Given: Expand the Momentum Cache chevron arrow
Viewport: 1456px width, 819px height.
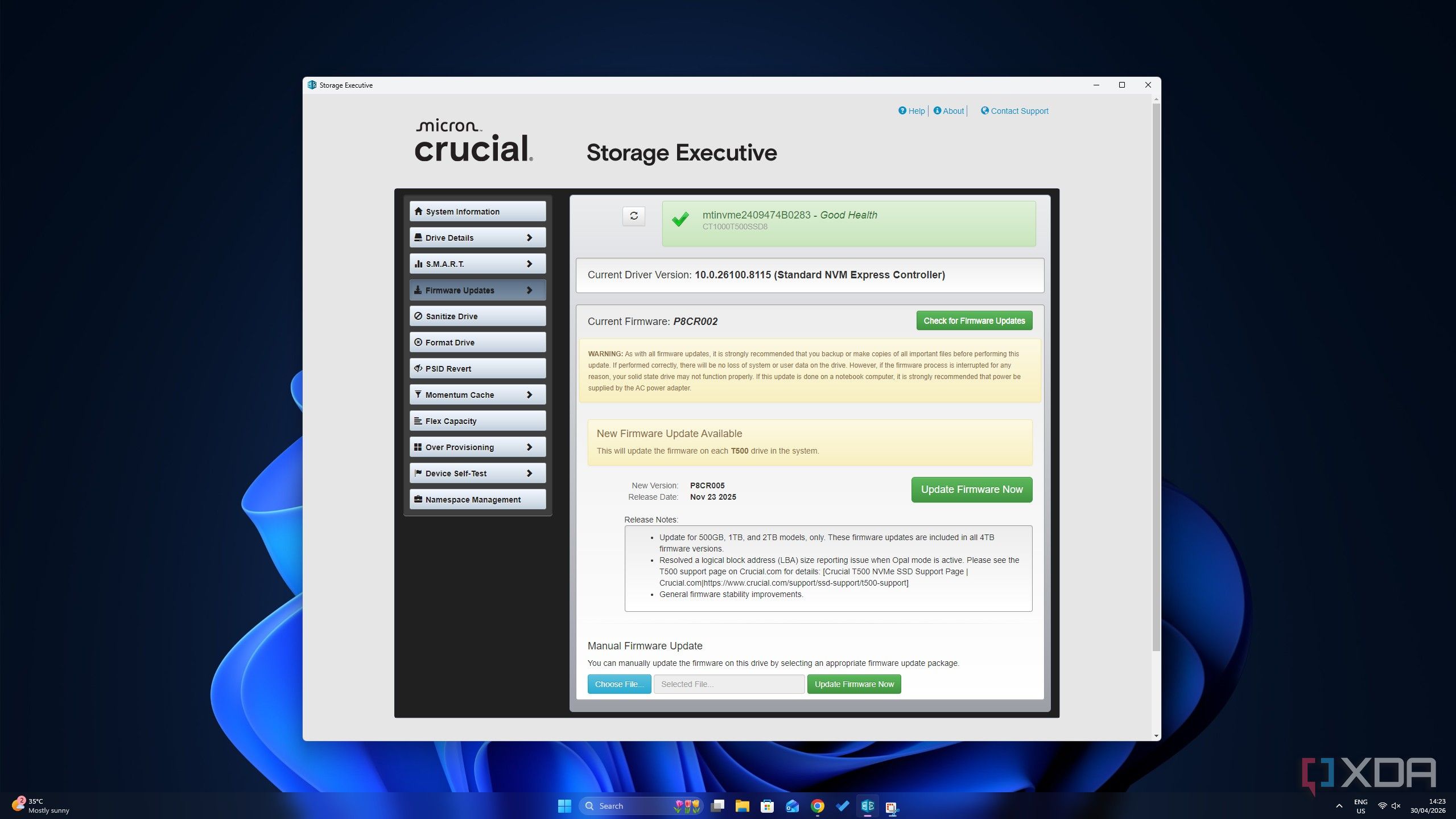Looking at the screenshot, I should (529, 395).
